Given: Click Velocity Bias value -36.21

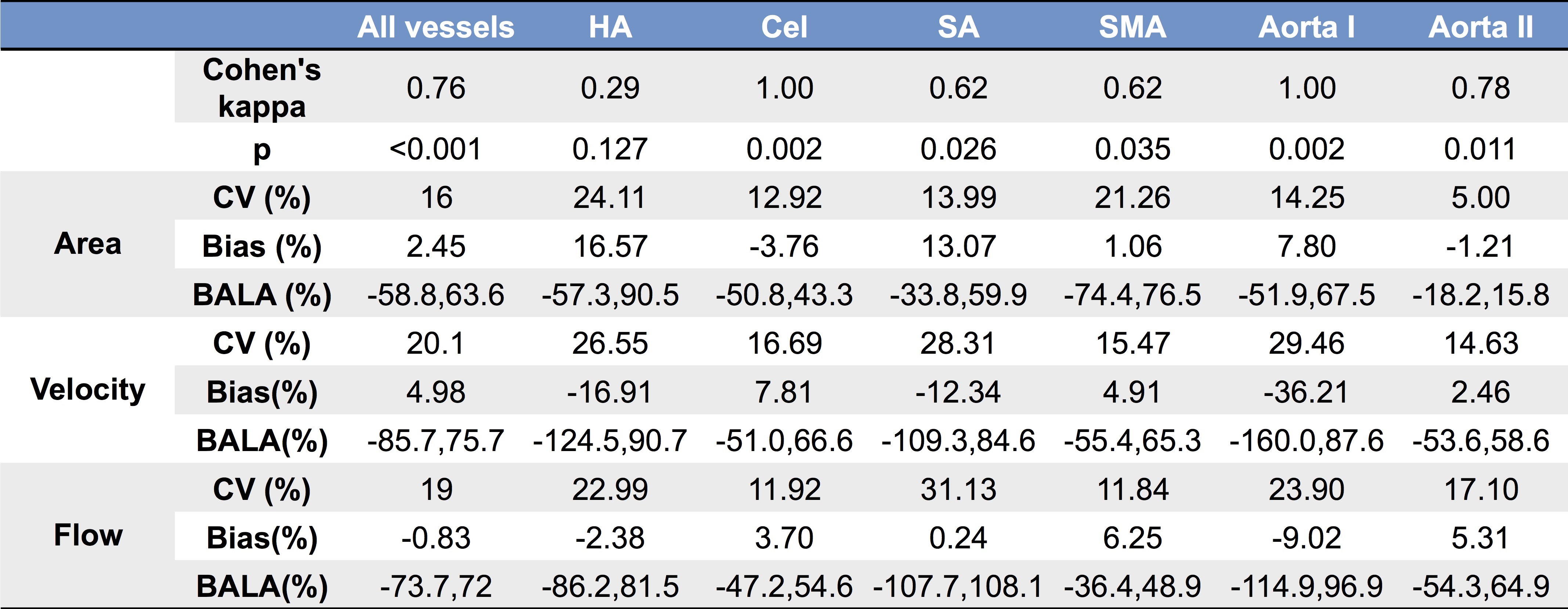Looking at the screenshot, I should (x=1306, y=392).
